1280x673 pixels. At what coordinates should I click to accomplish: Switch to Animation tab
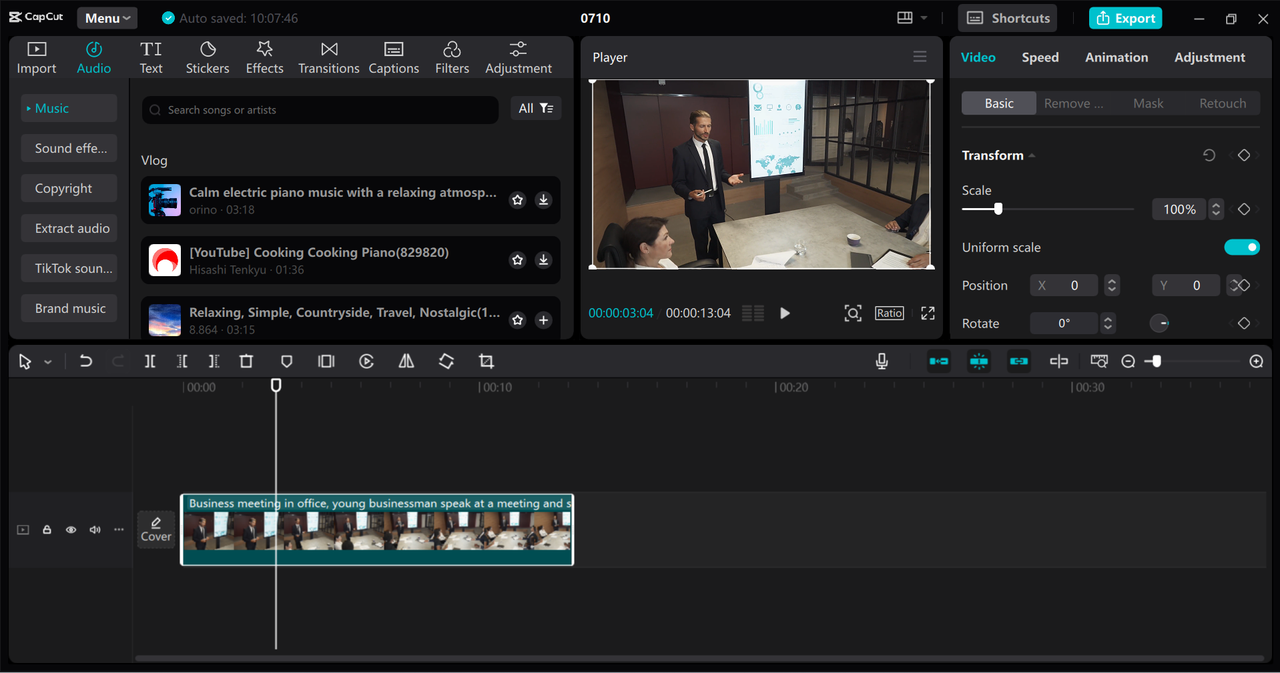(x=1116, y=57)
